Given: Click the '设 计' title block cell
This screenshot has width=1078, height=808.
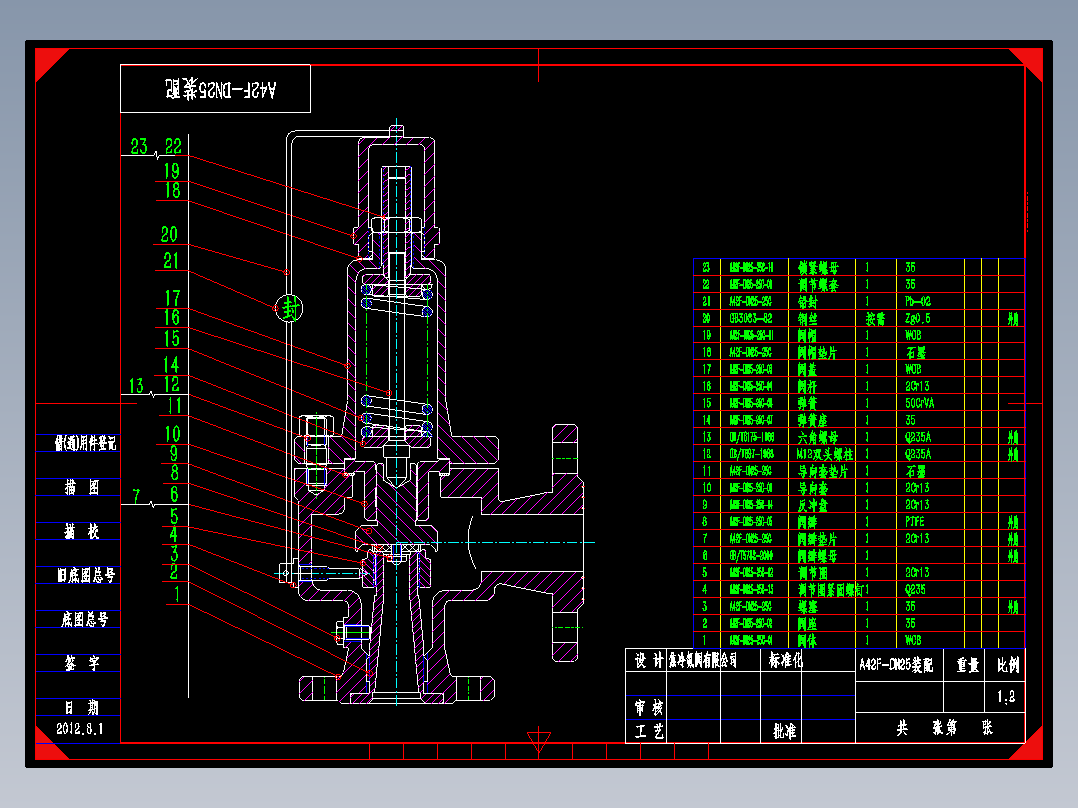Looking at the screenshot, I should click(648, 661).
